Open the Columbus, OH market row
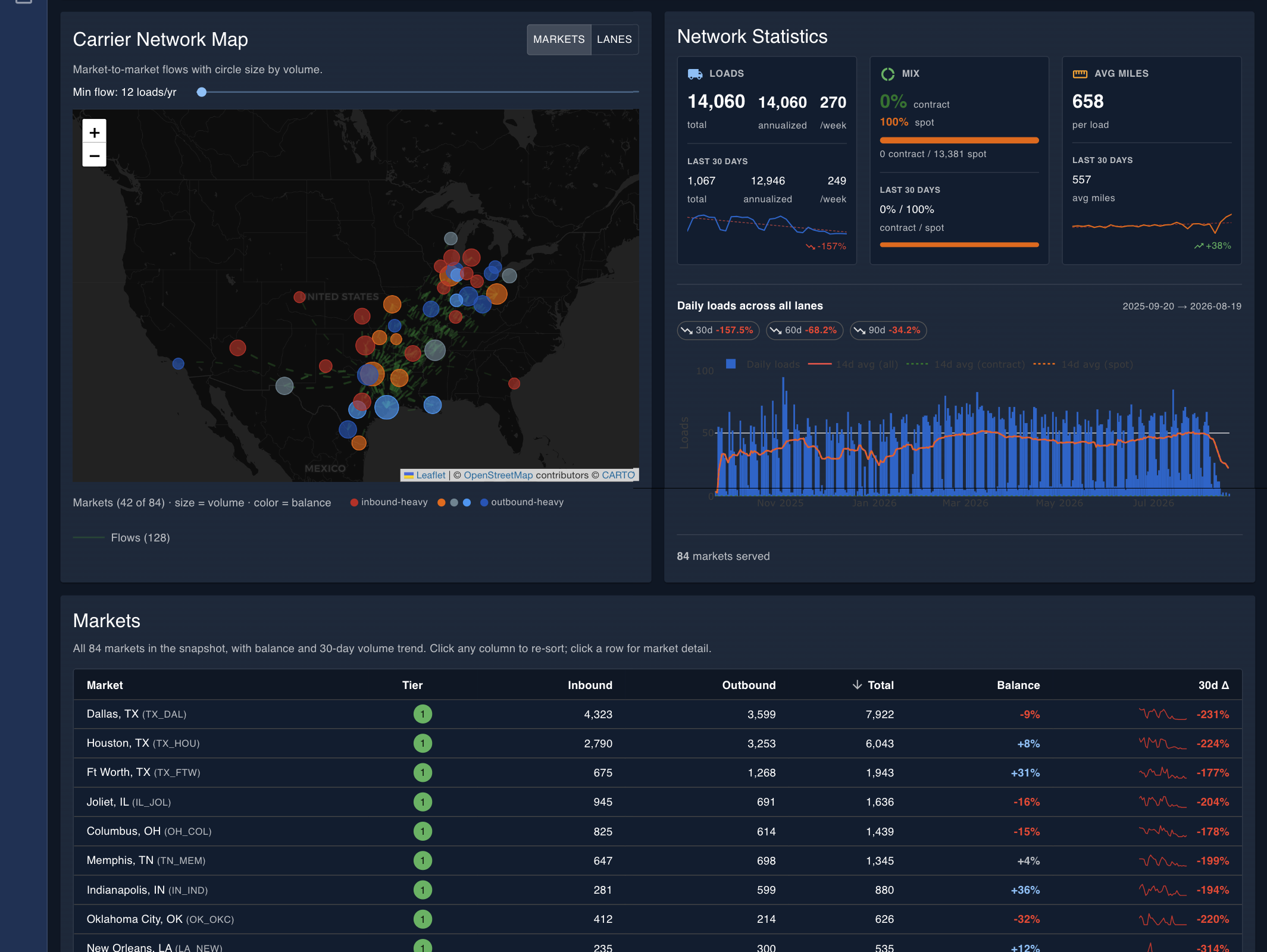 tap(658, 831)
